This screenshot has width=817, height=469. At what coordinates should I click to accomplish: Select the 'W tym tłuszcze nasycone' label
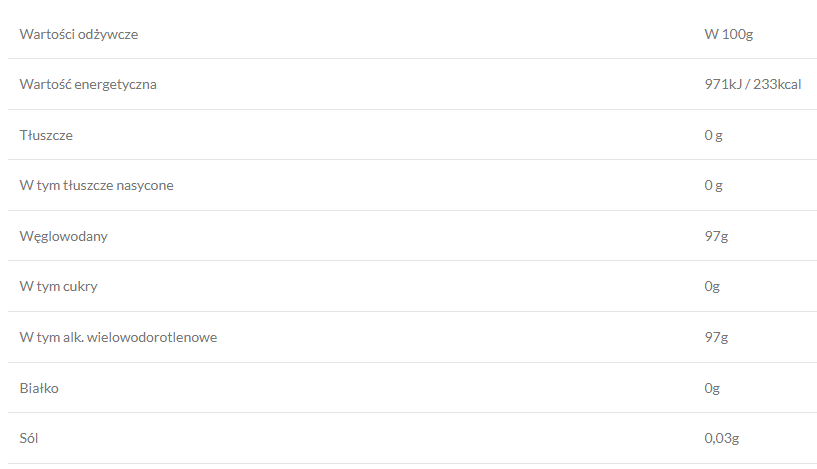click(x=97, y=185)
